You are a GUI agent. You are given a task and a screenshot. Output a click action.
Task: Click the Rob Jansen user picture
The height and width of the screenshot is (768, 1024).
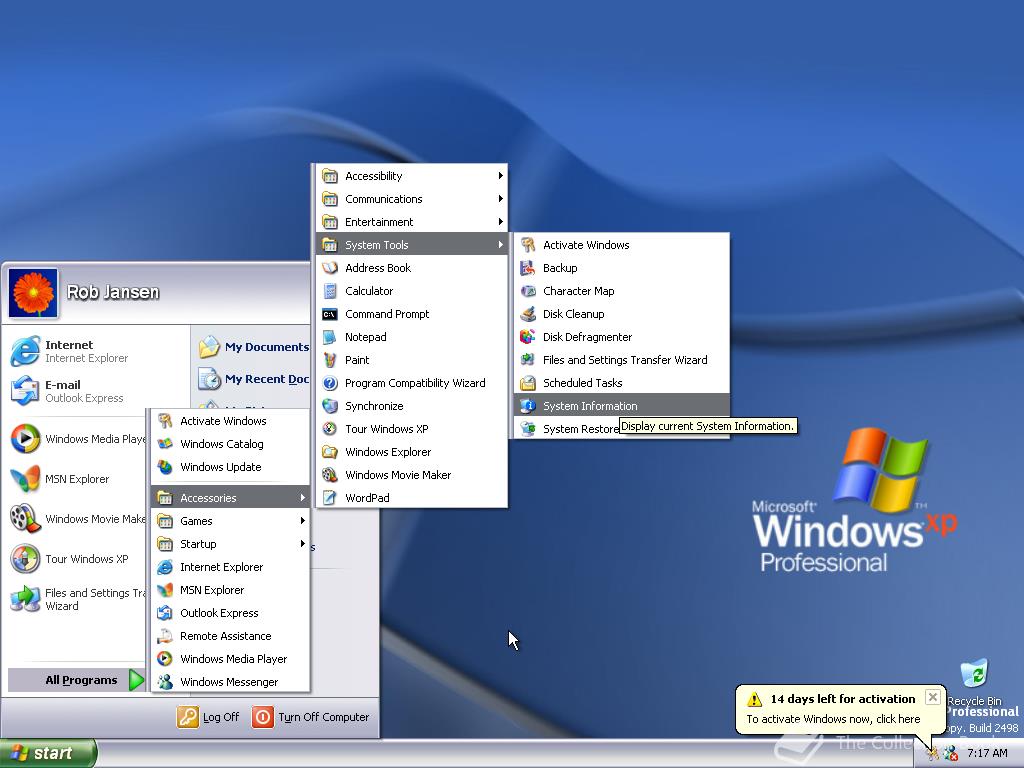click(x=33, y=293)
